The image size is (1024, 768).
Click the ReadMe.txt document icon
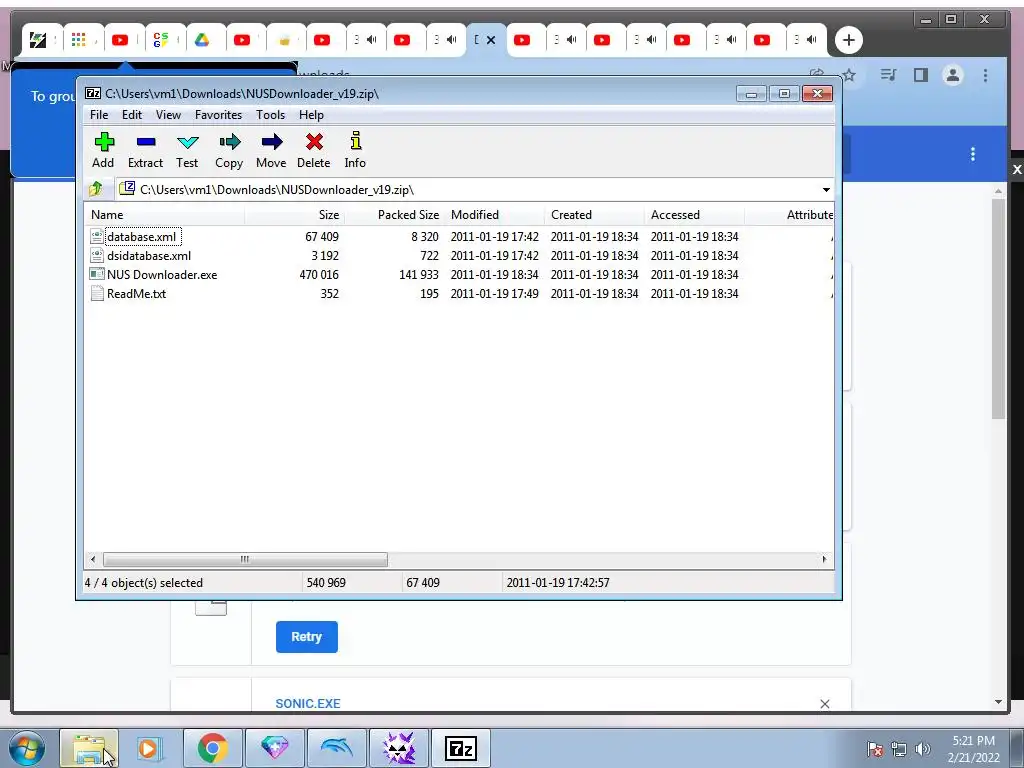tap(97, 293)
